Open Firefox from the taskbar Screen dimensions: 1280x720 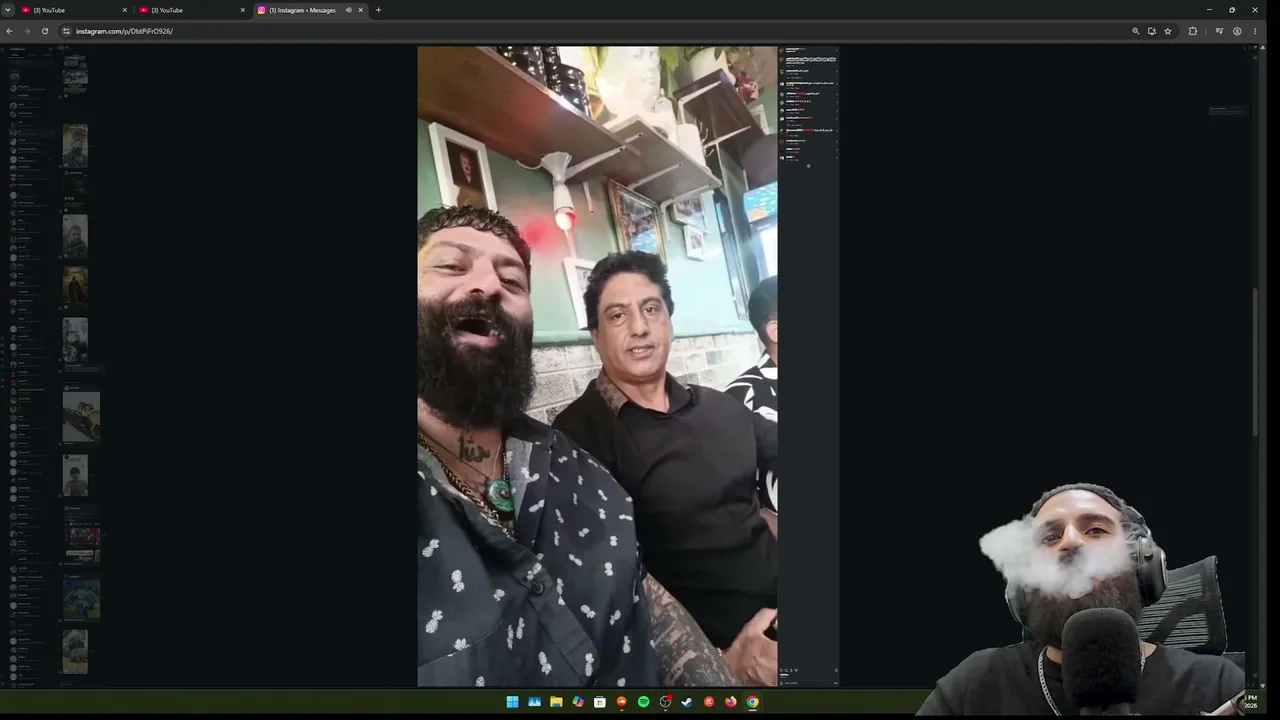(731, 702)
